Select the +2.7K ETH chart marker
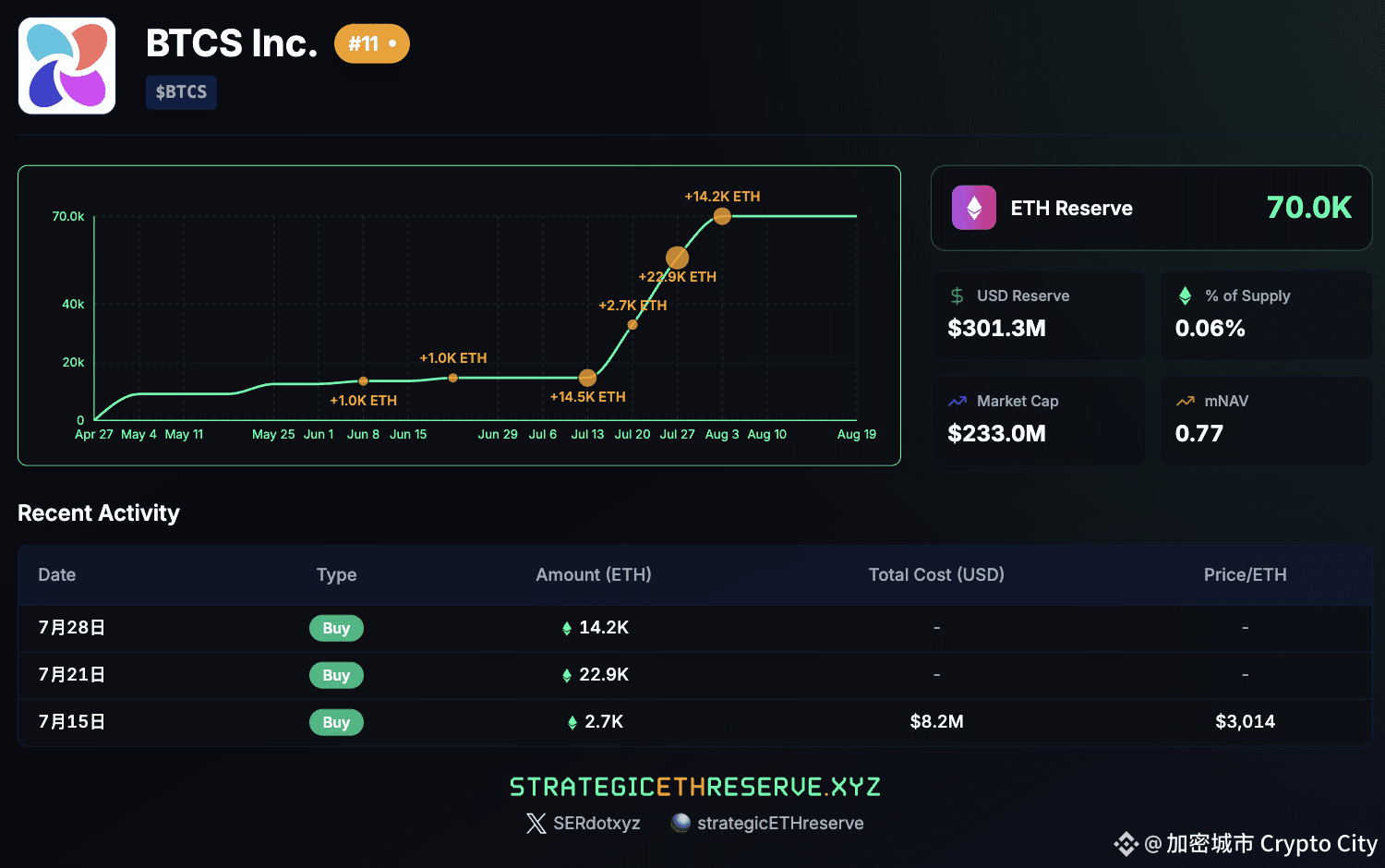The width and height of the screenshot is (1385, 868). pyautogui.click(x=632, y=324)
